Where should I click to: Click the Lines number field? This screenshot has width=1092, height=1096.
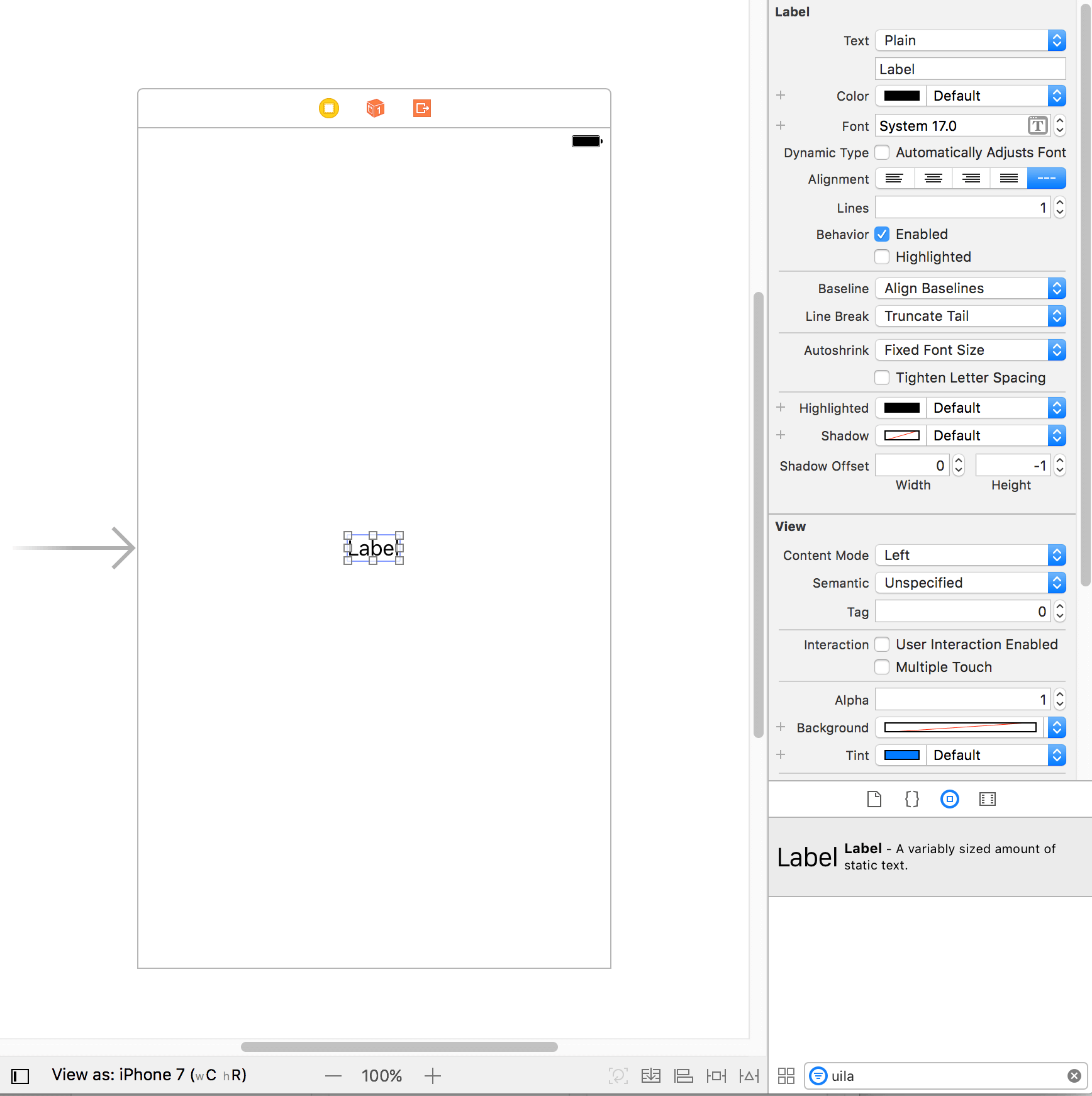click(963, 207)
